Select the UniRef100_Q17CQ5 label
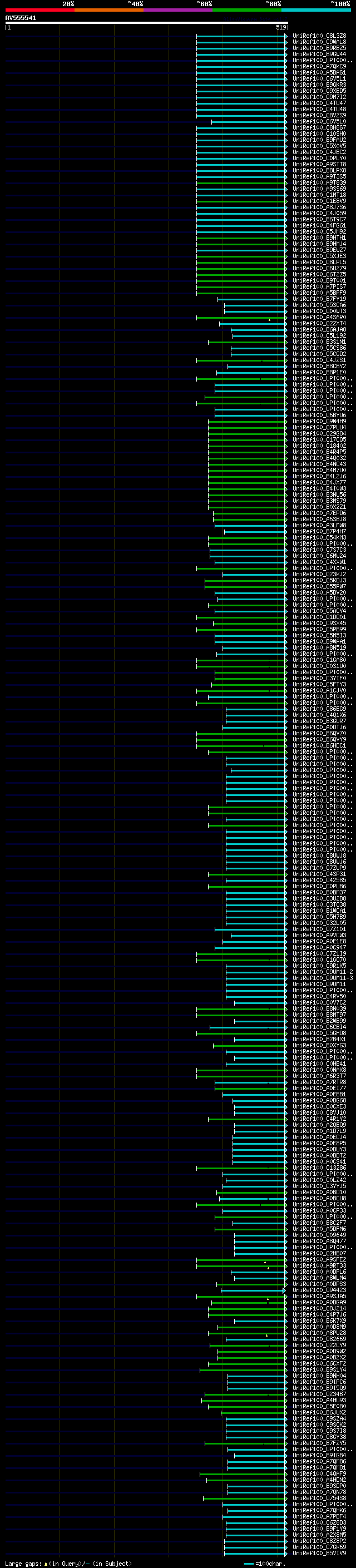The width and height of the screenshot is (356, 1568). pyautogui.click(x=319, y=439)
